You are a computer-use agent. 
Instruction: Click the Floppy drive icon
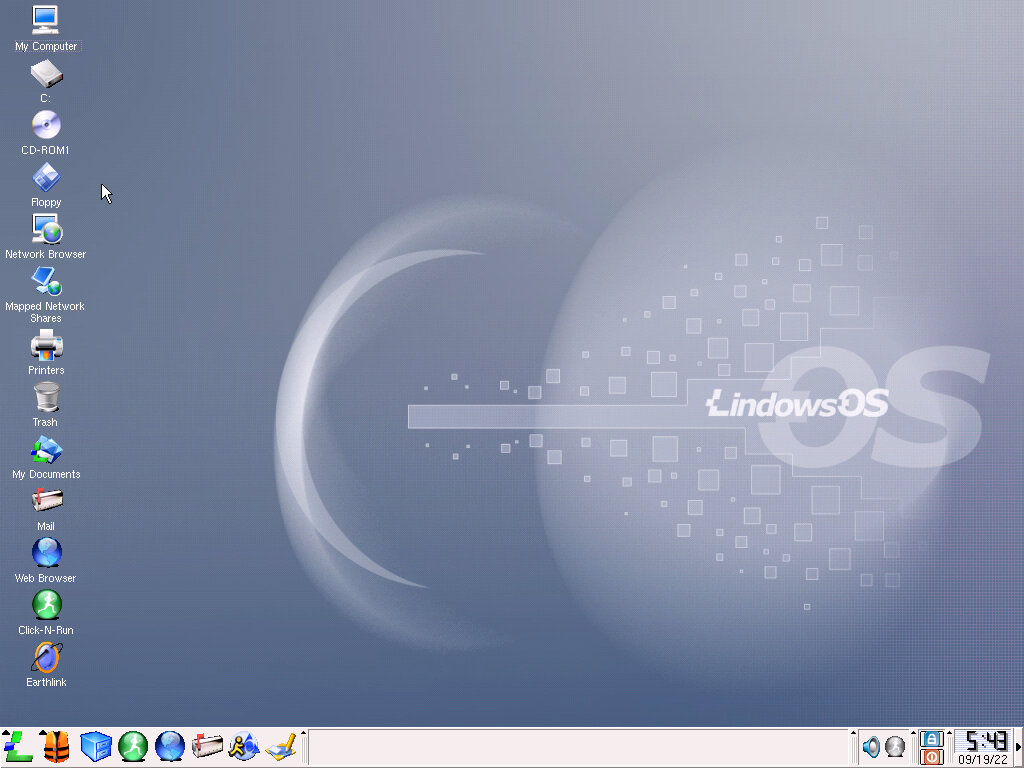pyautogui.click(x=46, y=178)
